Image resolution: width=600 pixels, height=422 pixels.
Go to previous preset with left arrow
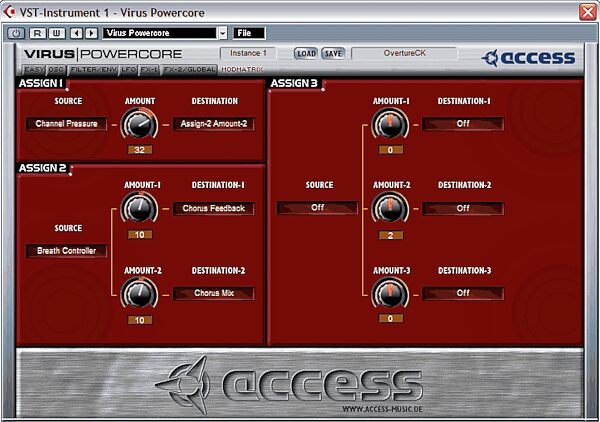click(x=77, y=33)
